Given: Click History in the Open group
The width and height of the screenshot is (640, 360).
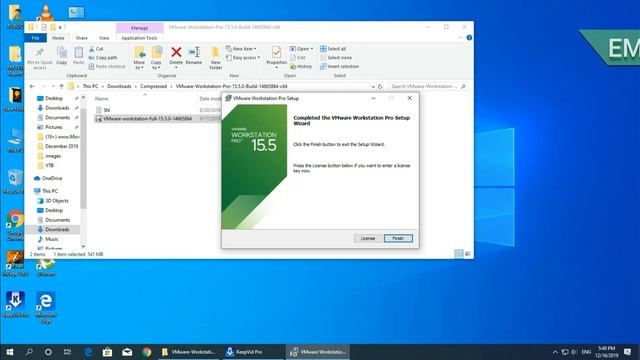Looking at the screenshot, I should [x=301, y=67].
